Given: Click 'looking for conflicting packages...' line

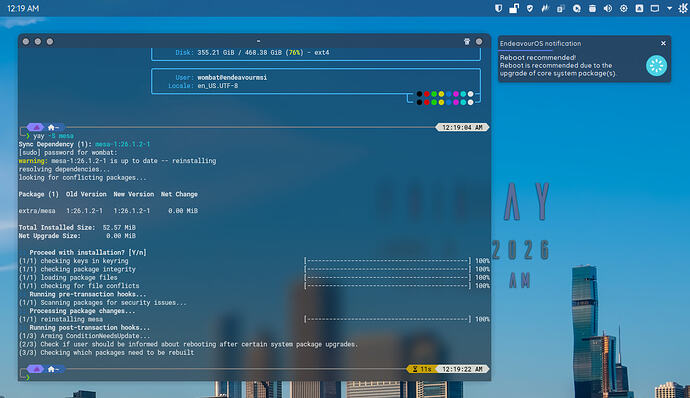Looking at the screenshot, I should pyautogui.click(x=82, y=178).
